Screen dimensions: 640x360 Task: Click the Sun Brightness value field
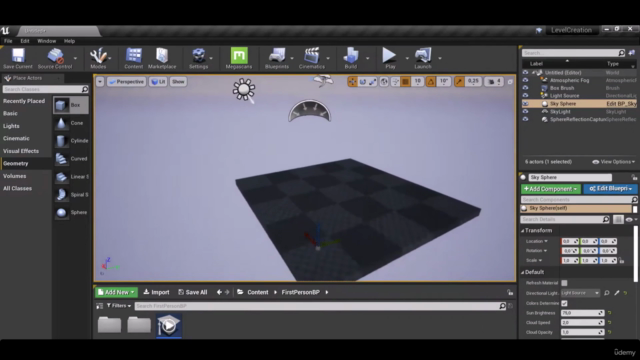coord(582,313)
